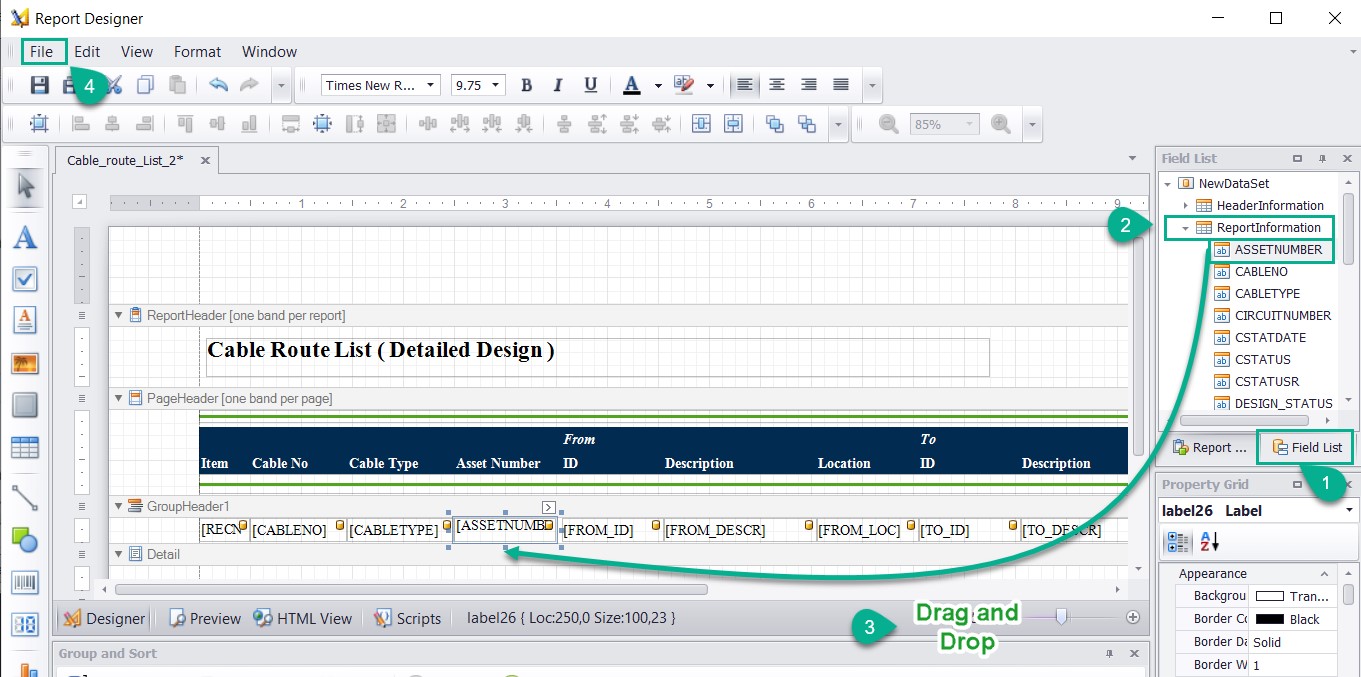1361x677 pixels.
Task: Click the Bring to Front icon
Action: point(775,124)
